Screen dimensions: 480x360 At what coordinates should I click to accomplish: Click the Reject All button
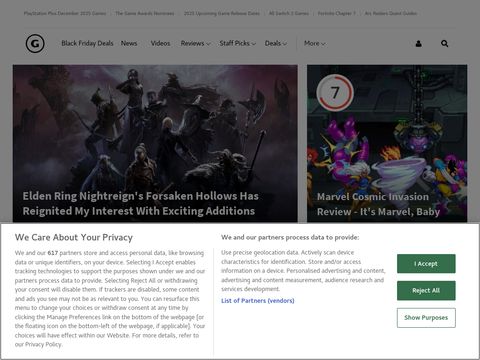click(x=426, y=291)
